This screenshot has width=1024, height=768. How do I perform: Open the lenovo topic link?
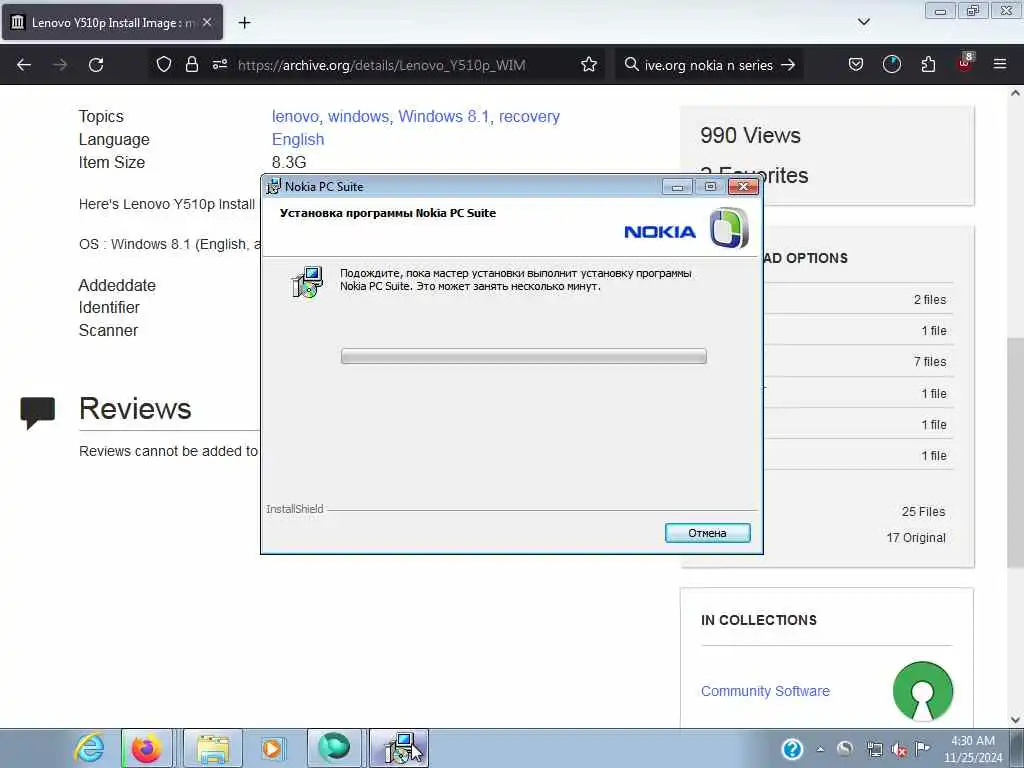pyautogui.click(x=295, y=116)
